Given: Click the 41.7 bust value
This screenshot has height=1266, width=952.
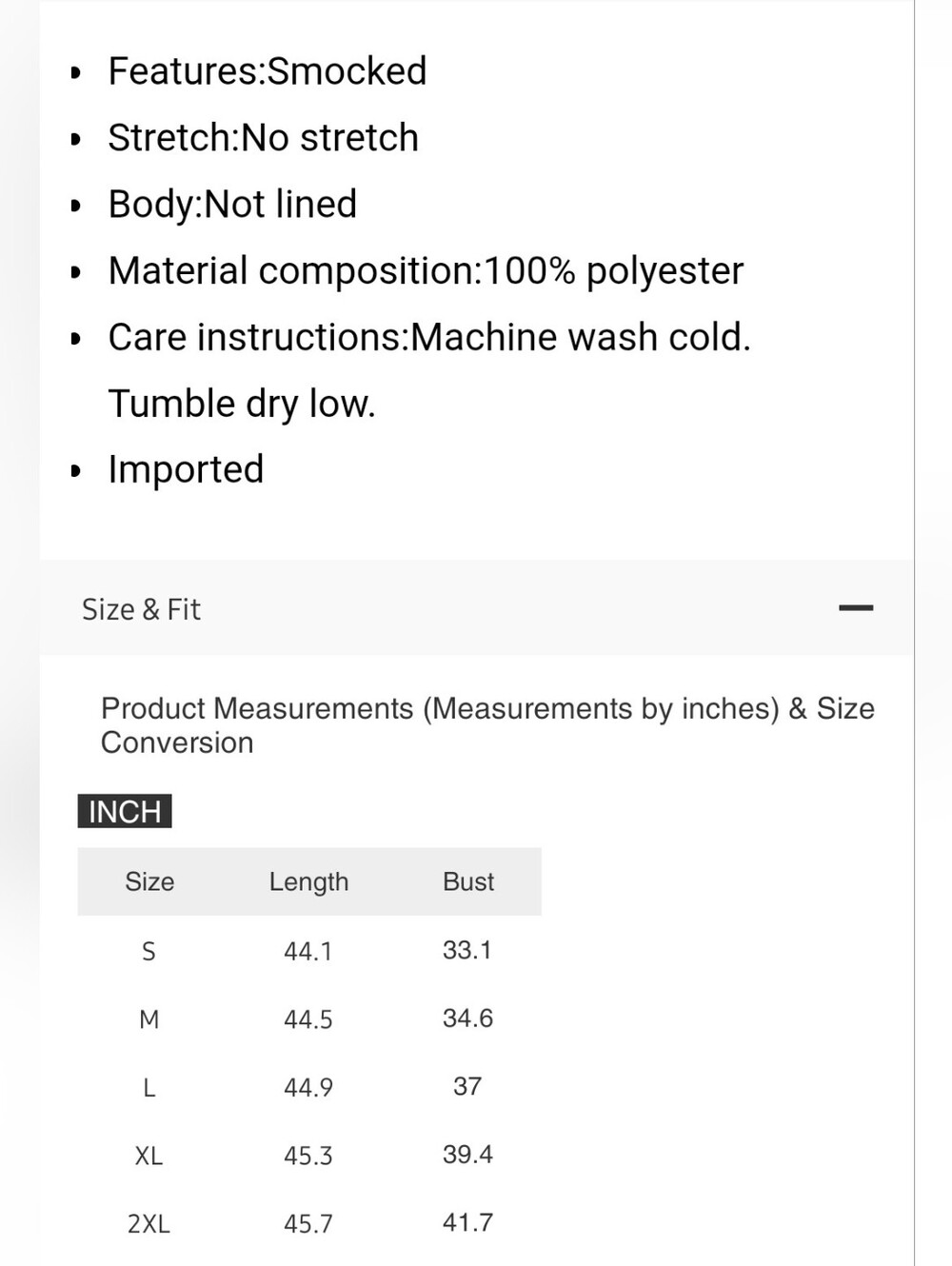Looking at the screenshot, I should tap(468, 1222).
